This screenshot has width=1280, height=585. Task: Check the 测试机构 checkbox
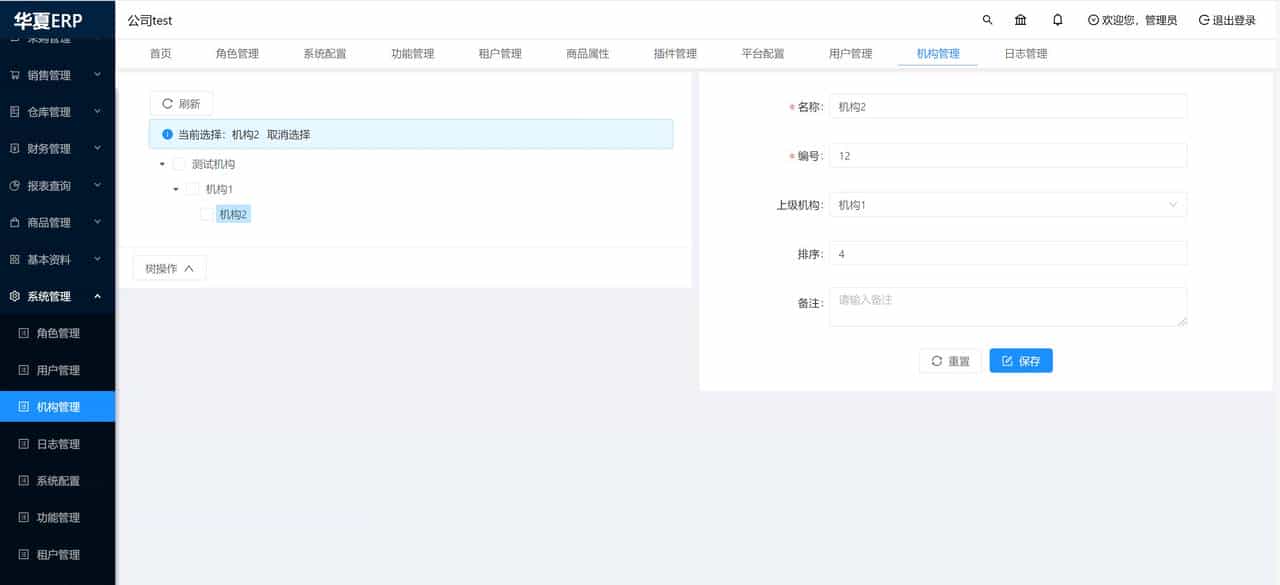coord(179,163)
